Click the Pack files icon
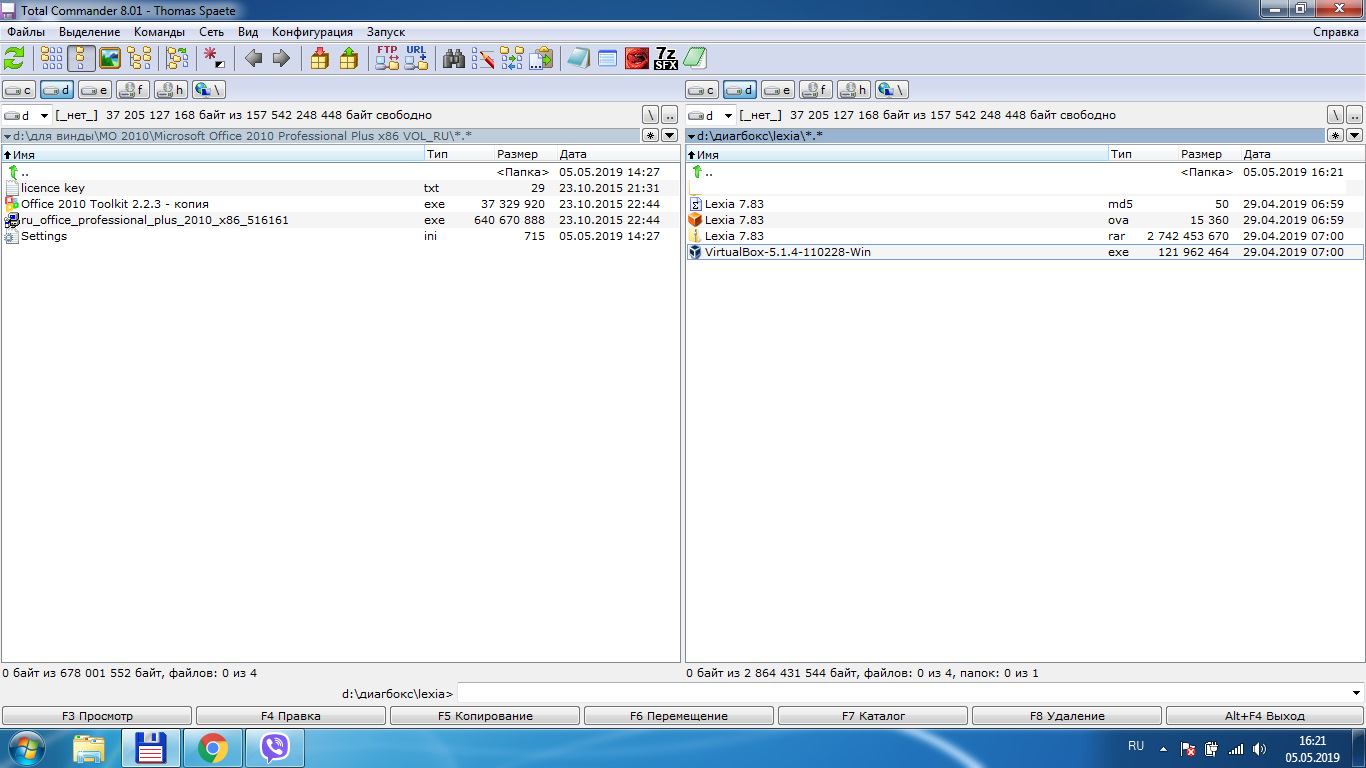 pyautogui.click(x=319, y=58)
